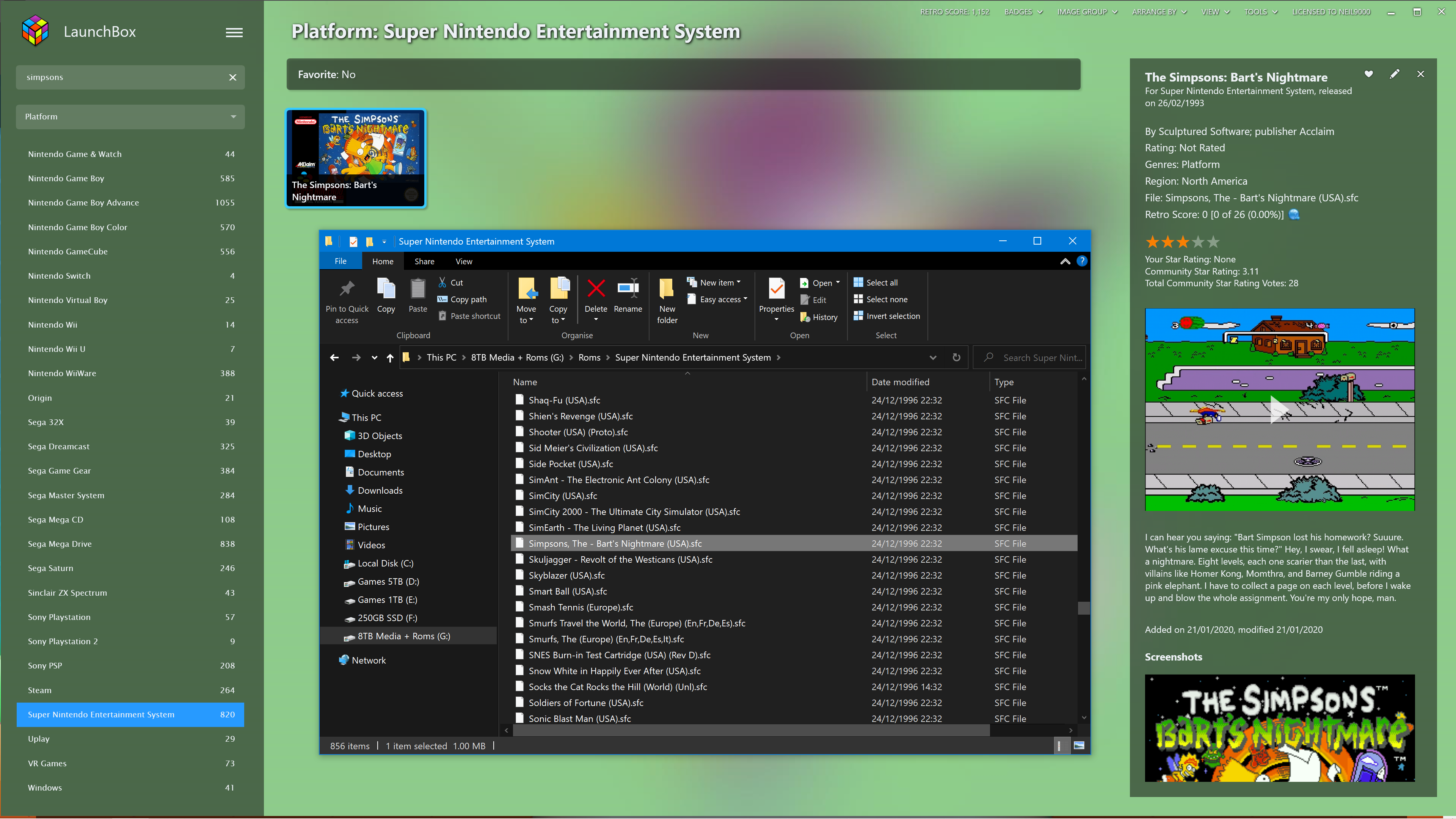This screenshot has height=819, width=1456.
Task: Click Select none in ribbon
Action: click(880, 300)
